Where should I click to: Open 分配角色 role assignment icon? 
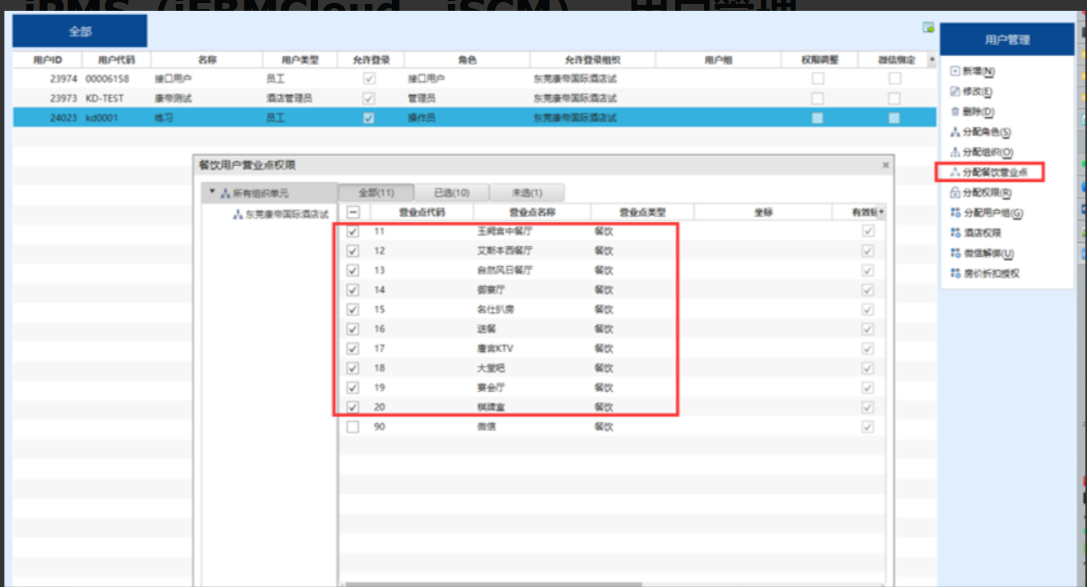(955, 132)
